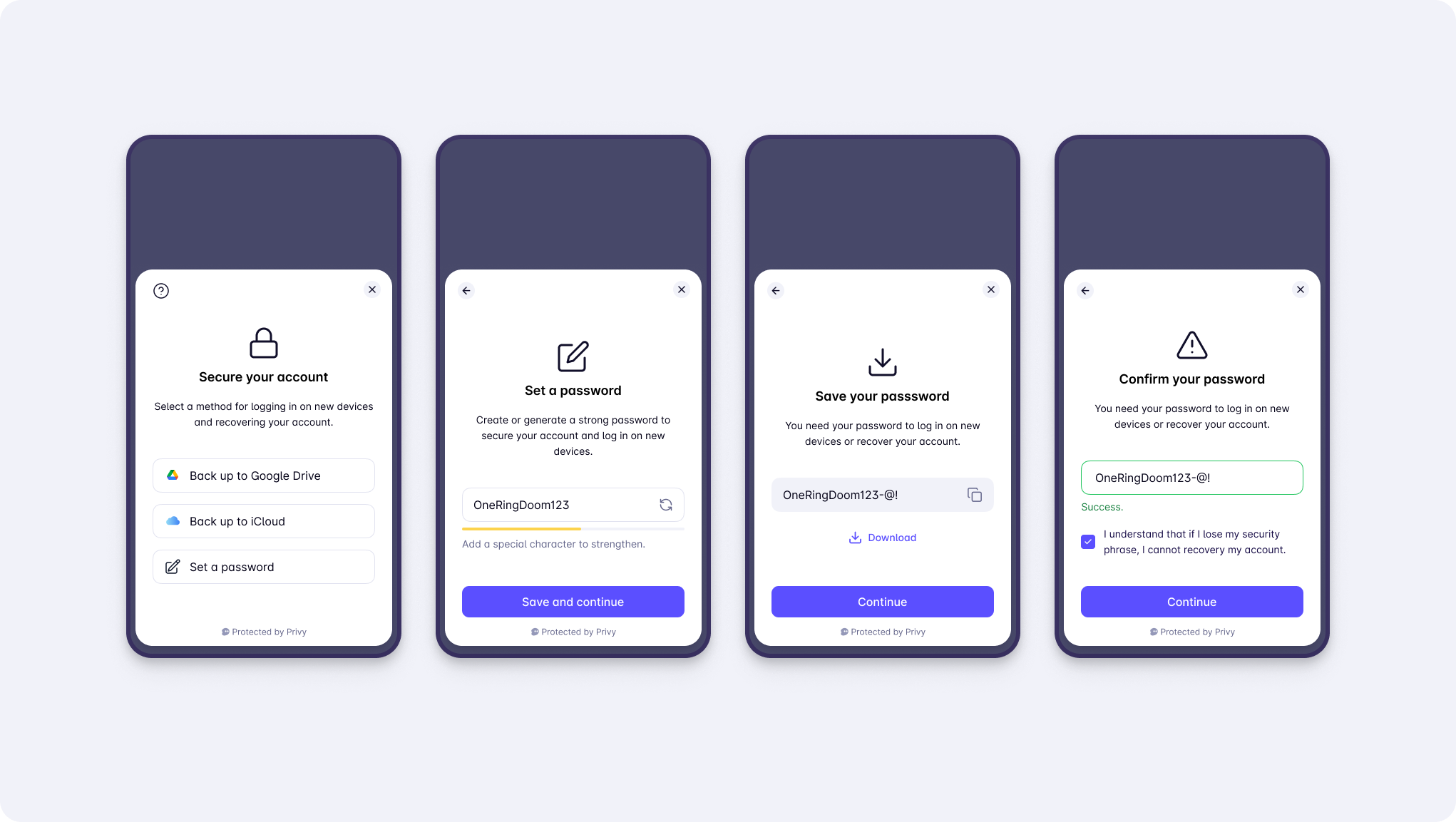
Task: Click the edit/write icon on Set a password
Action: 572,356
